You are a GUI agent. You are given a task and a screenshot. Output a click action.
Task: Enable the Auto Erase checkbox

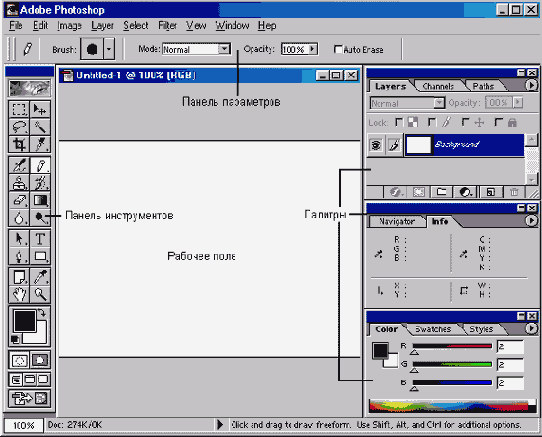coord(338,49)
